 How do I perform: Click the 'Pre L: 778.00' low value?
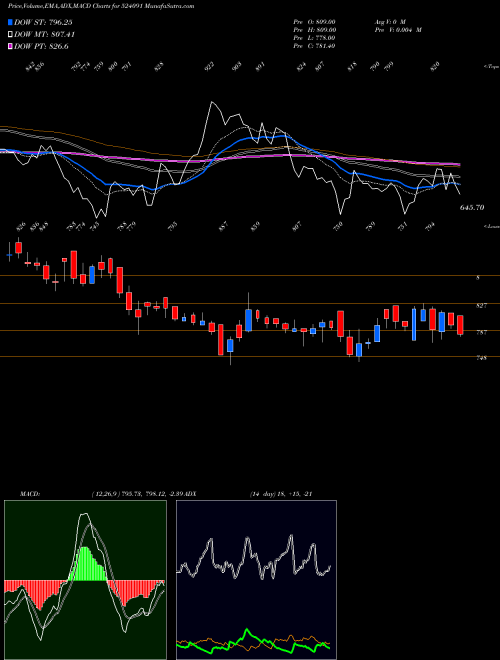coord(314,38)
